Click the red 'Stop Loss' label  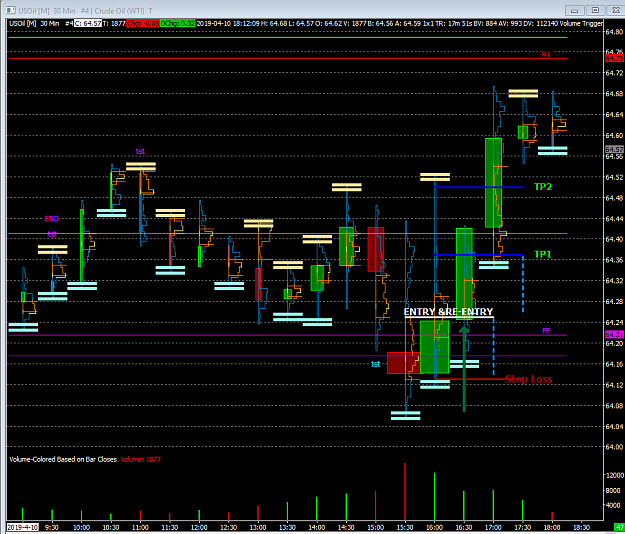pos(529,379)
